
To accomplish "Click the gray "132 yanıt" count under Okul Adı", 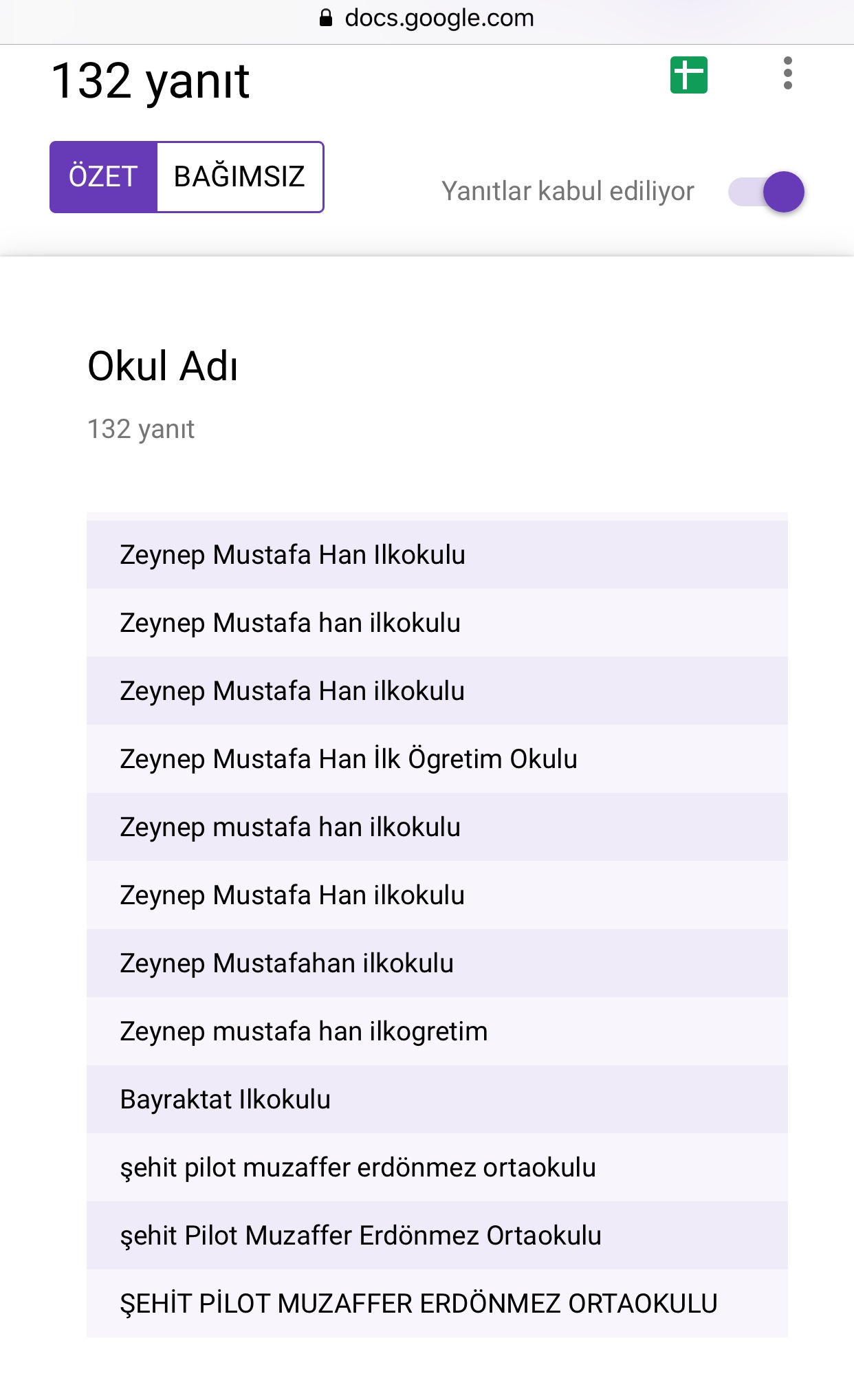I will pyautogui.click(x=141, y=429).
